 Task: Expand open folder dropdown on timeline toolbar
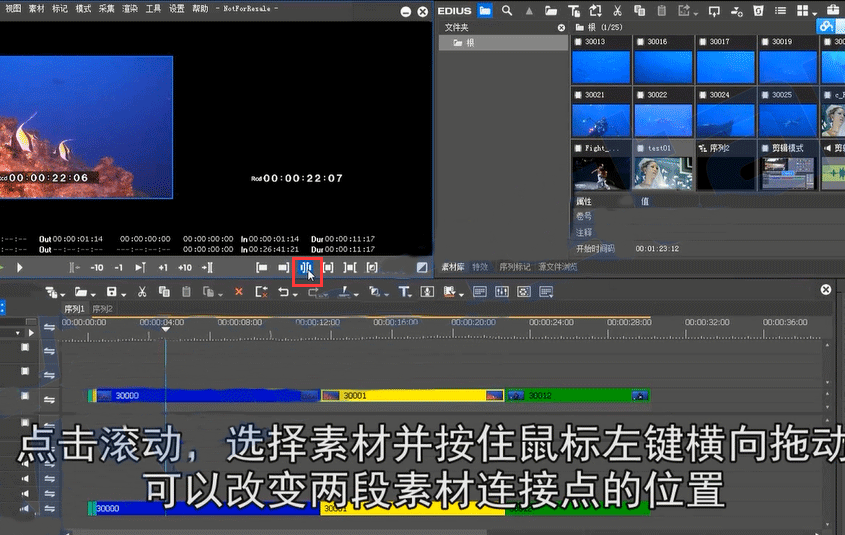tap(92, 292)
